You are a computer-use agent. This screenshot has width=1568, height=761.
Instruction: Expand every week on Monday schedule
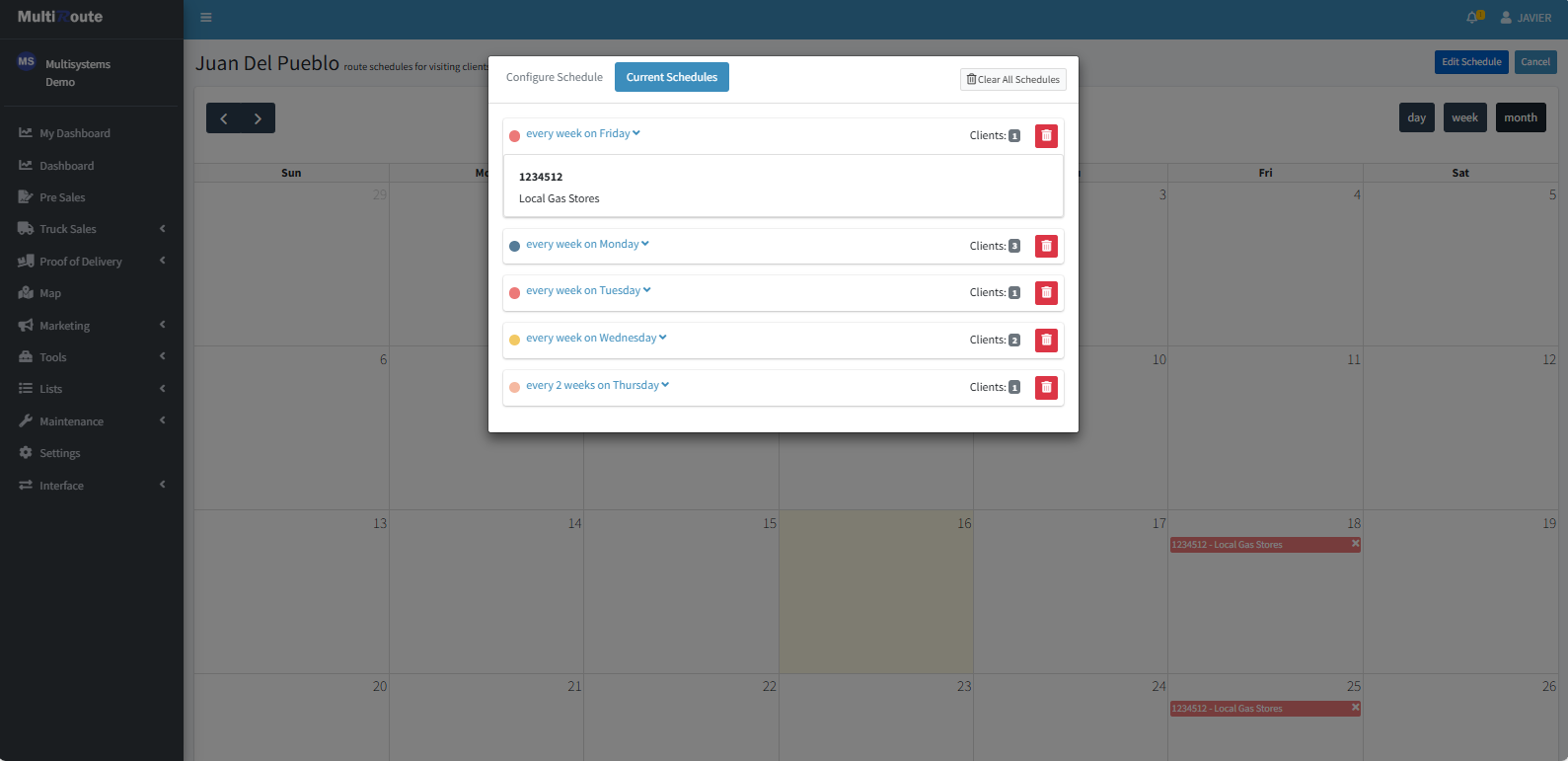coord(586,245)
